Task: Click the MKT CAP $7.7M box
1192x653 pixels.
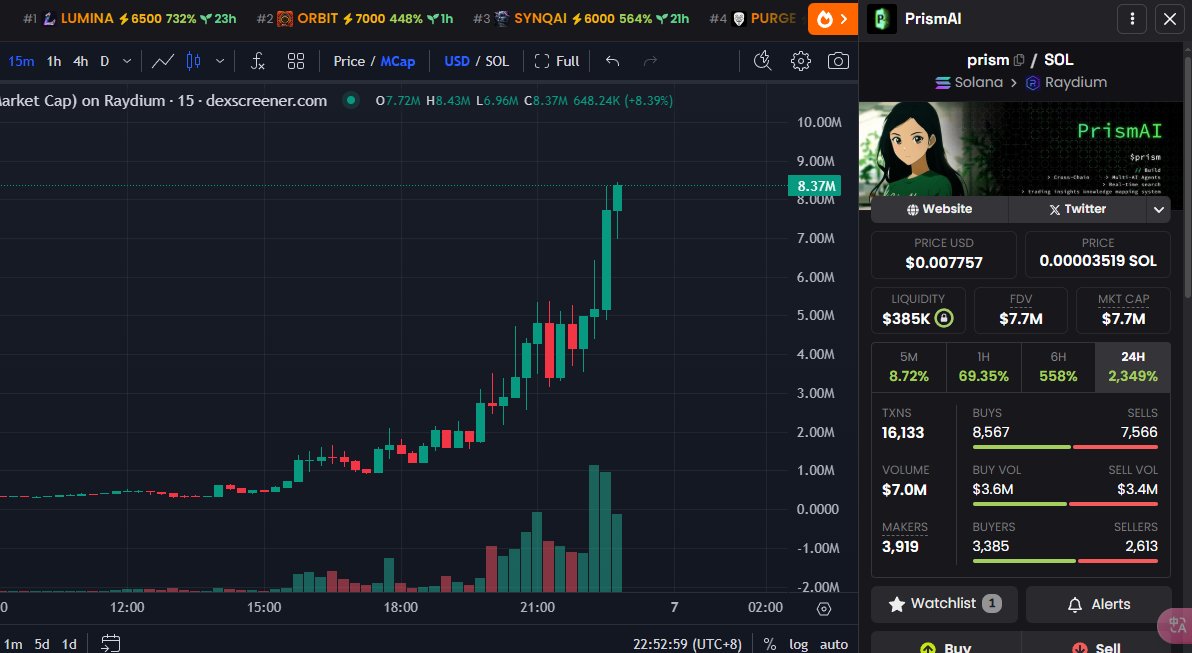Action: 1123,310
